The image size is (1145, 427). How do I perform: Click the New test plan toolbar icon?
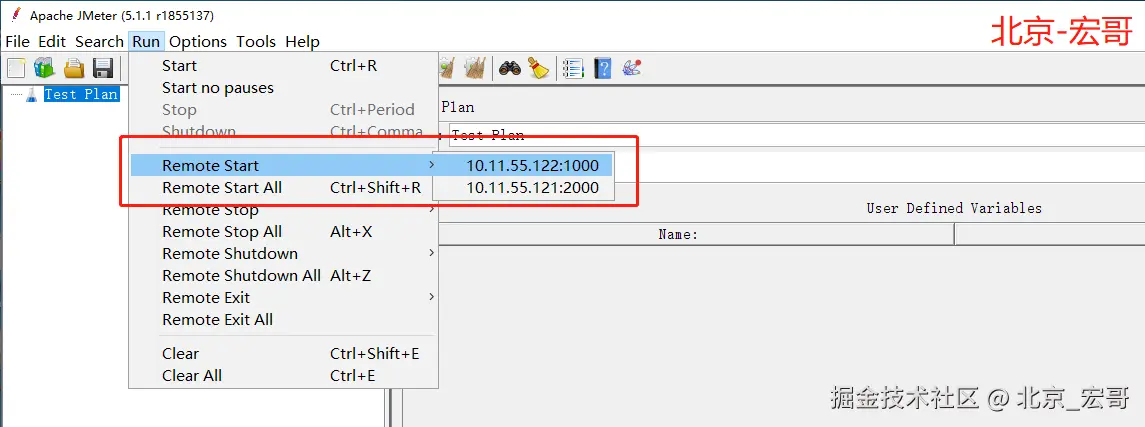click(x=16, y=69)
